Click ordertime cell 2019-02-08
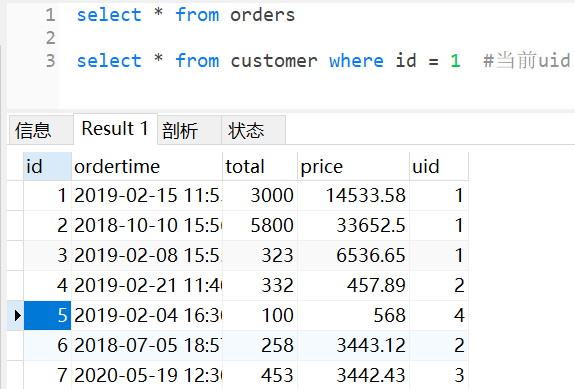Image resolution: width=575 pixels, height=389 pixels. point(147,255)
